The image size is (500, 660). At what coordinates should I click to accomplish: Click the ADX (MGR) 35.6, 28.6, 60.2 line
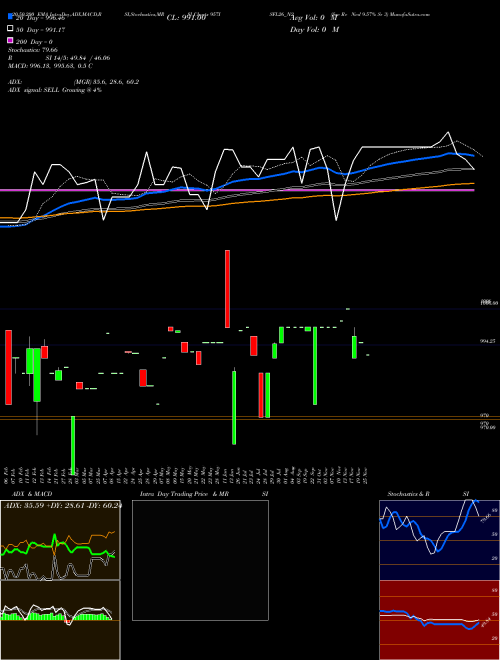click(x=74, y=82)
